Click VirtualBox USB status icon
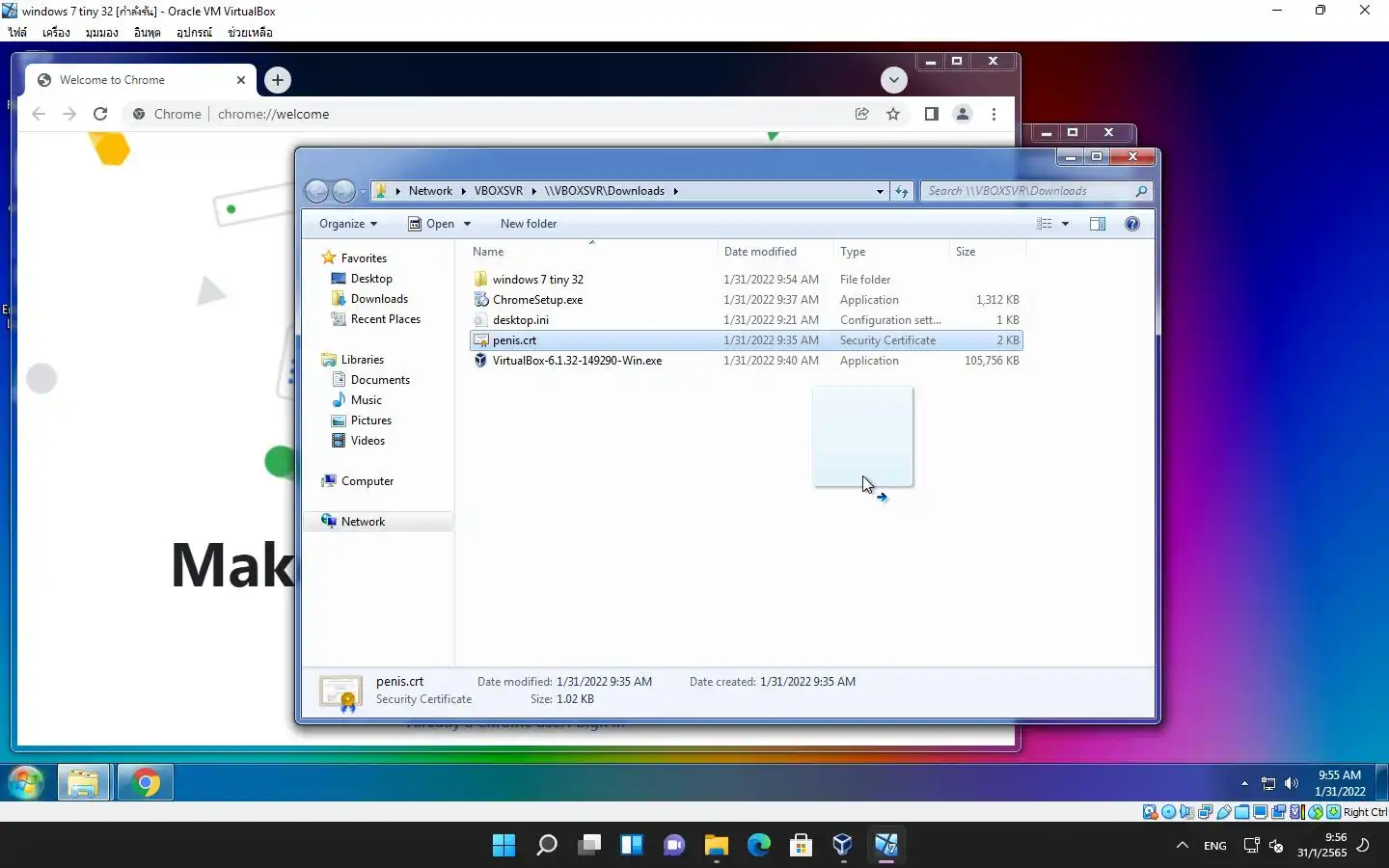 (1224, 812)
